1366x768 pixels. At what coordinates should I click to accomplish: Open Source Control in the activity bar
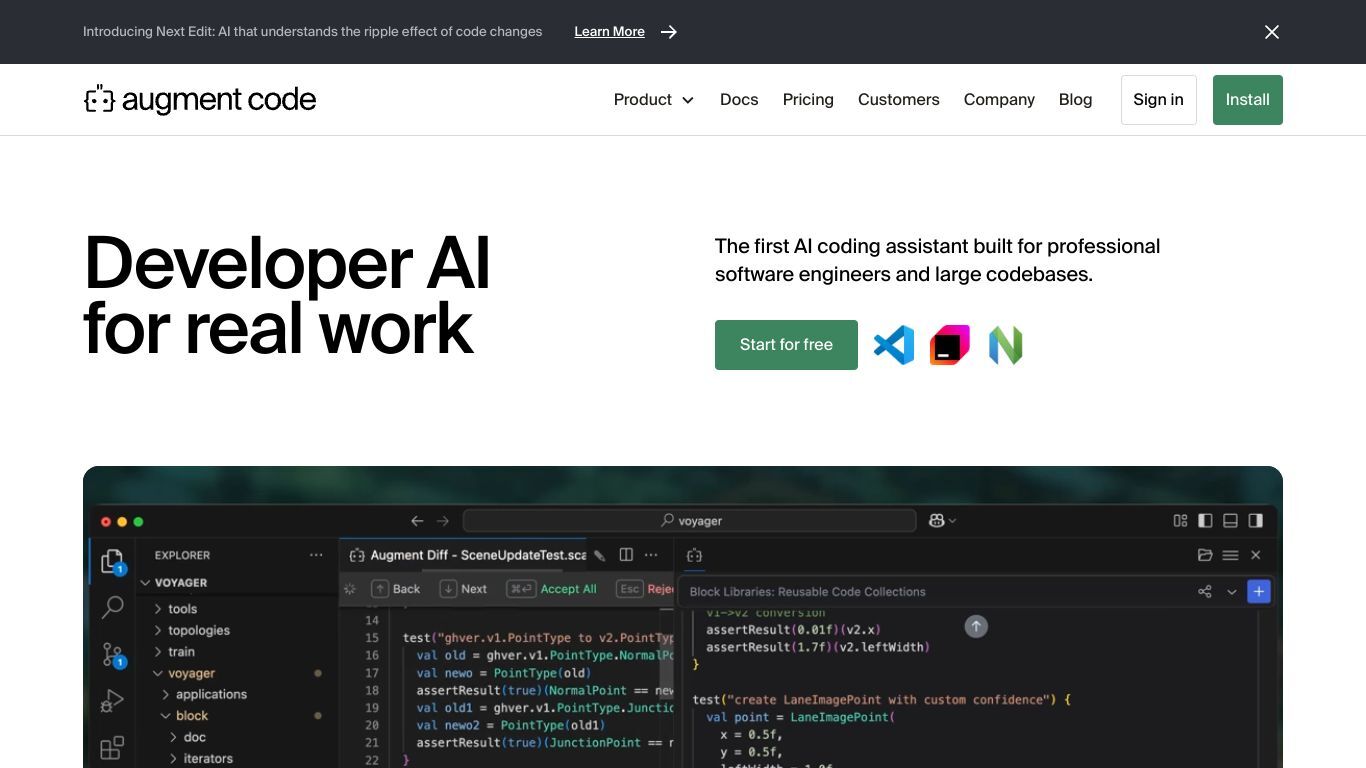(x=113, y=655)
